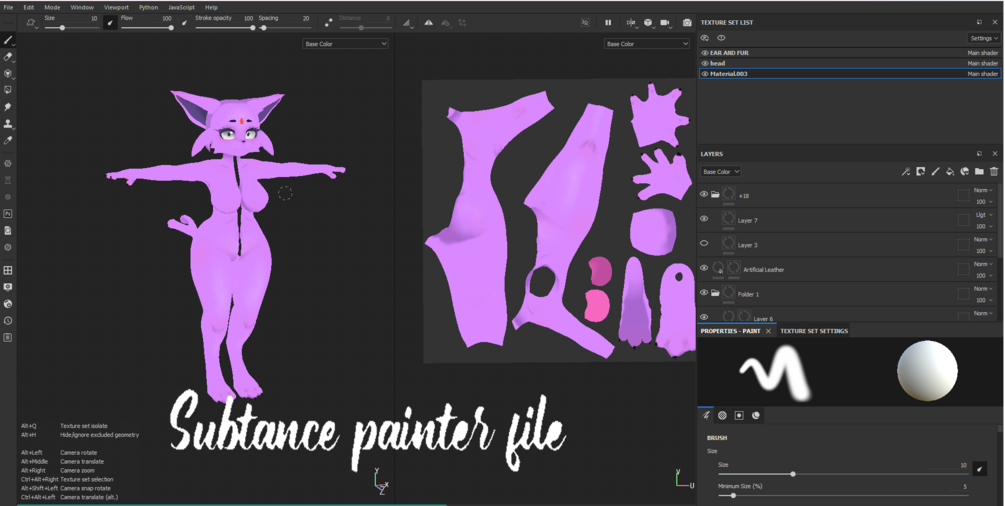1005x506 pixels.
Task: Select the Smudge tool
Action: (8, 107)
